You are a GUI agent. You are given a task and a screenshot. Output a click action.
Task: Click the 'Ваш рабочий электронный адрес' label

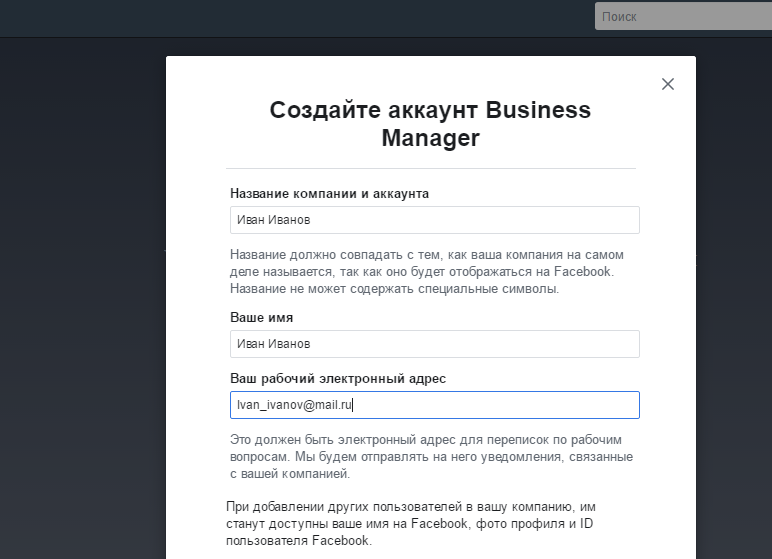338,378
